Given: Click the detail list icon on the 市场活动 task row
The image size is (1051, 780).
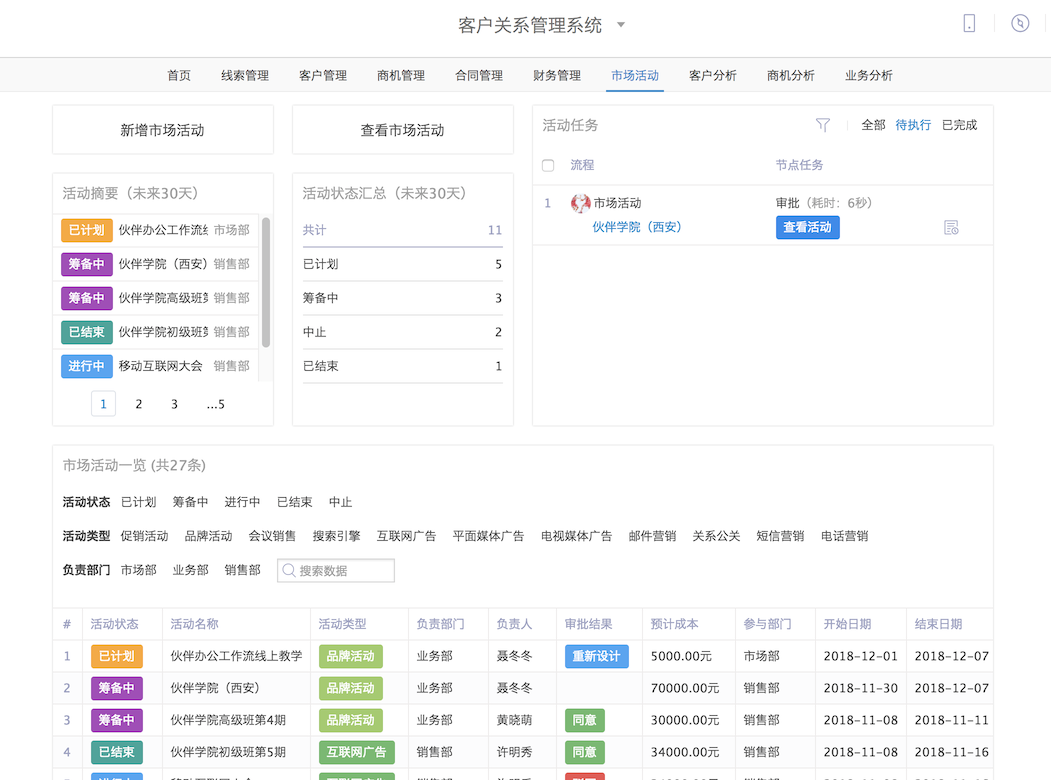Looking at the screenshot, I should (x=951, y=227).
